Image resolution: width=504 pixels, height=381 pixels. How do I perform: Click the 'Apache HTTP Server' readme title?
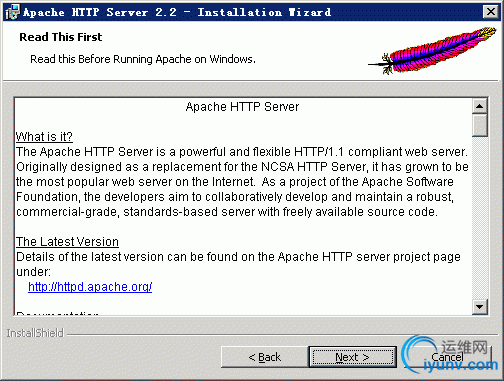[242, 107]
